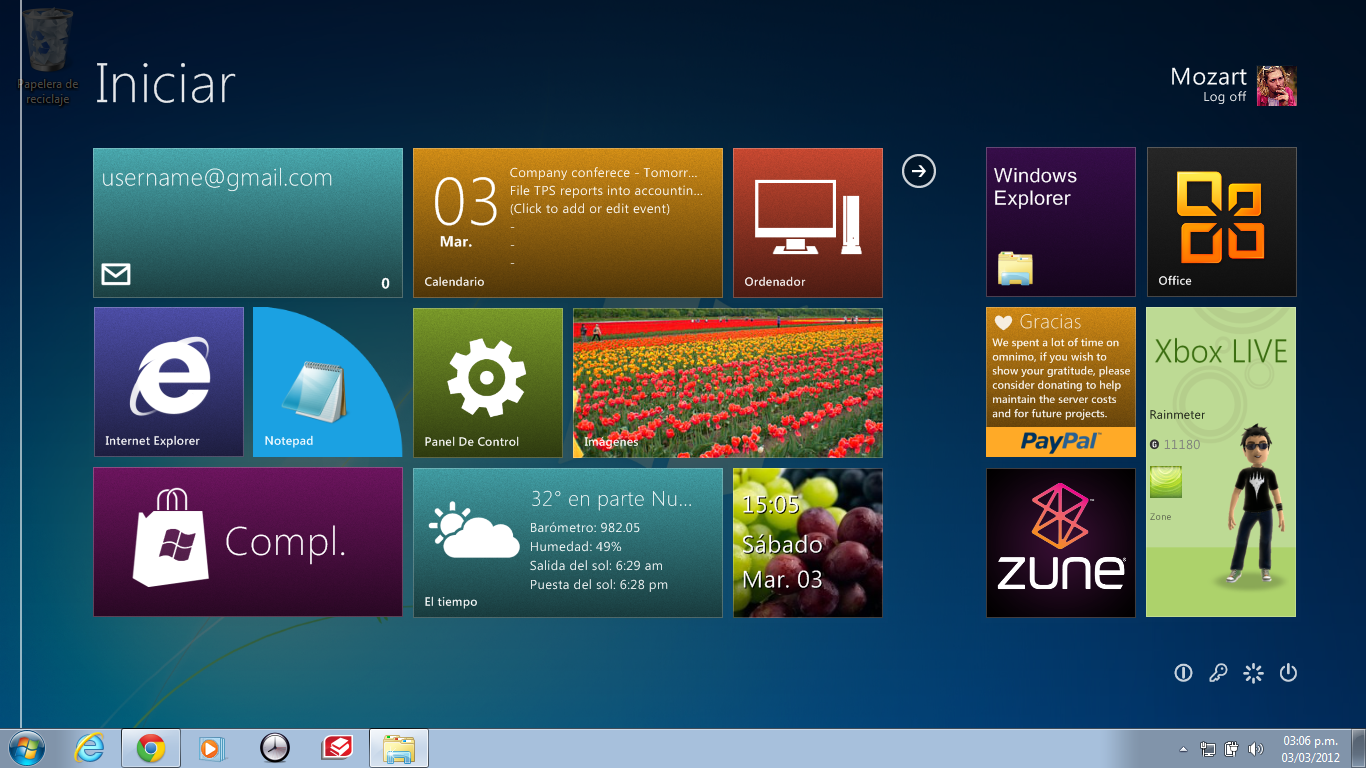
Task: Open the username@gmail.com mail tile
Action: click(x=248, y=222)
